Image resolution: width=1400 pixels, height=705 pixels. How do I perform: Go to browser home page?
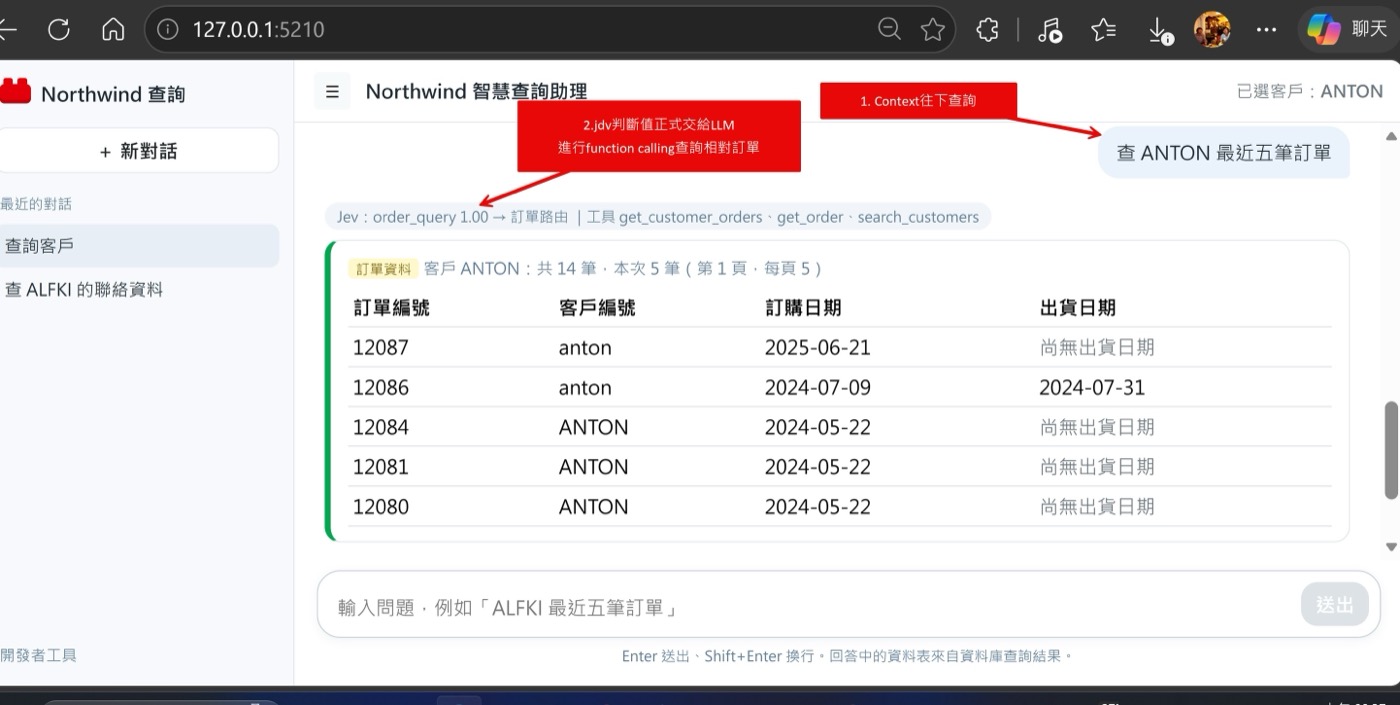(113, 30)
